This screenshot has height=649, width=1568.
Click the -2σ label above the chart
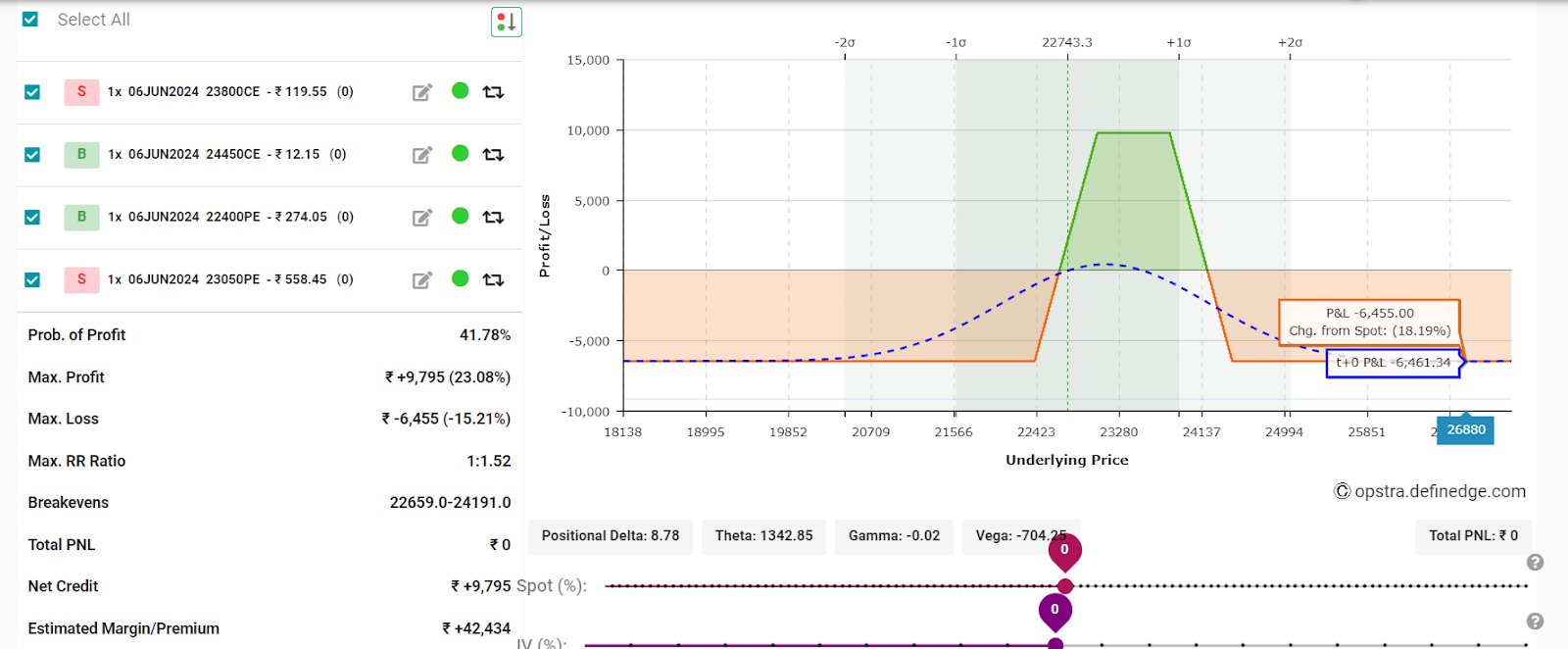(845, 43)
